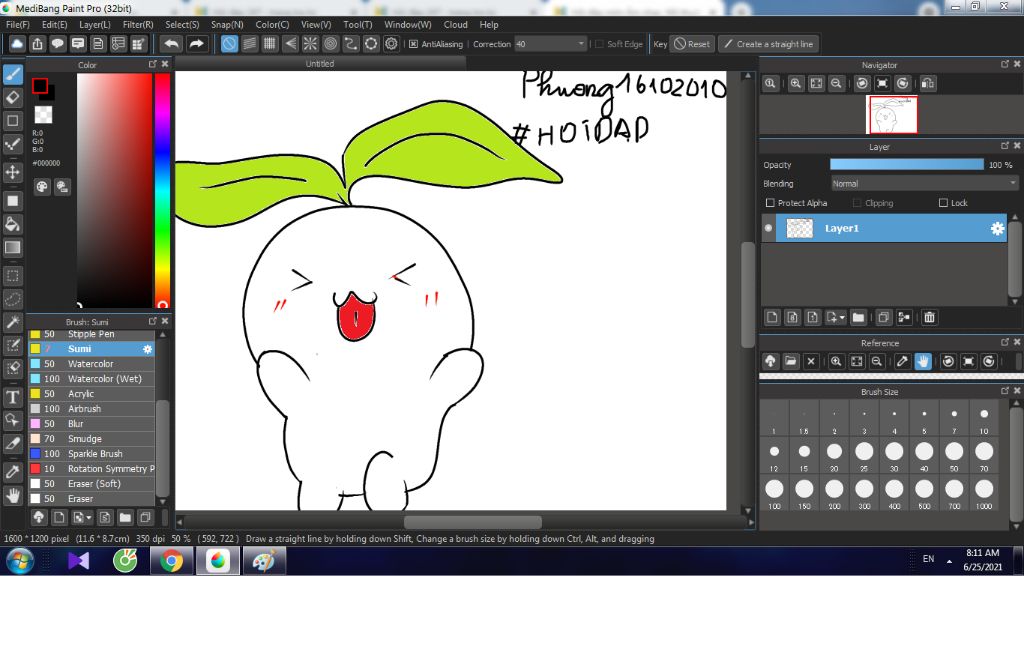This screenshot has width=1024, height=661.
Task: Turn off snap with first snap icon
Action: click(229, 44)
